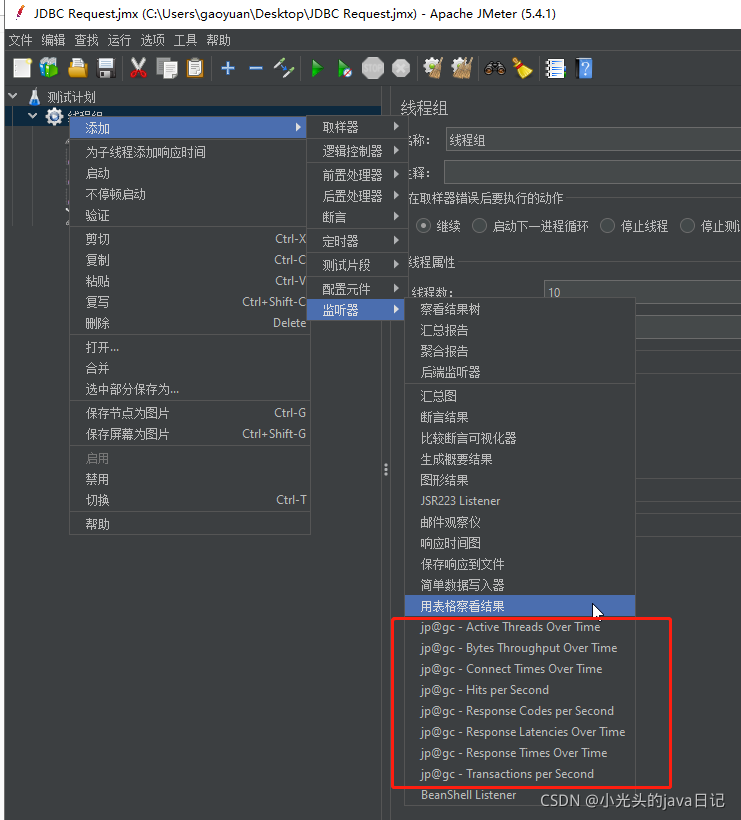Click the Cut scissors icon

tap(138, 69)
